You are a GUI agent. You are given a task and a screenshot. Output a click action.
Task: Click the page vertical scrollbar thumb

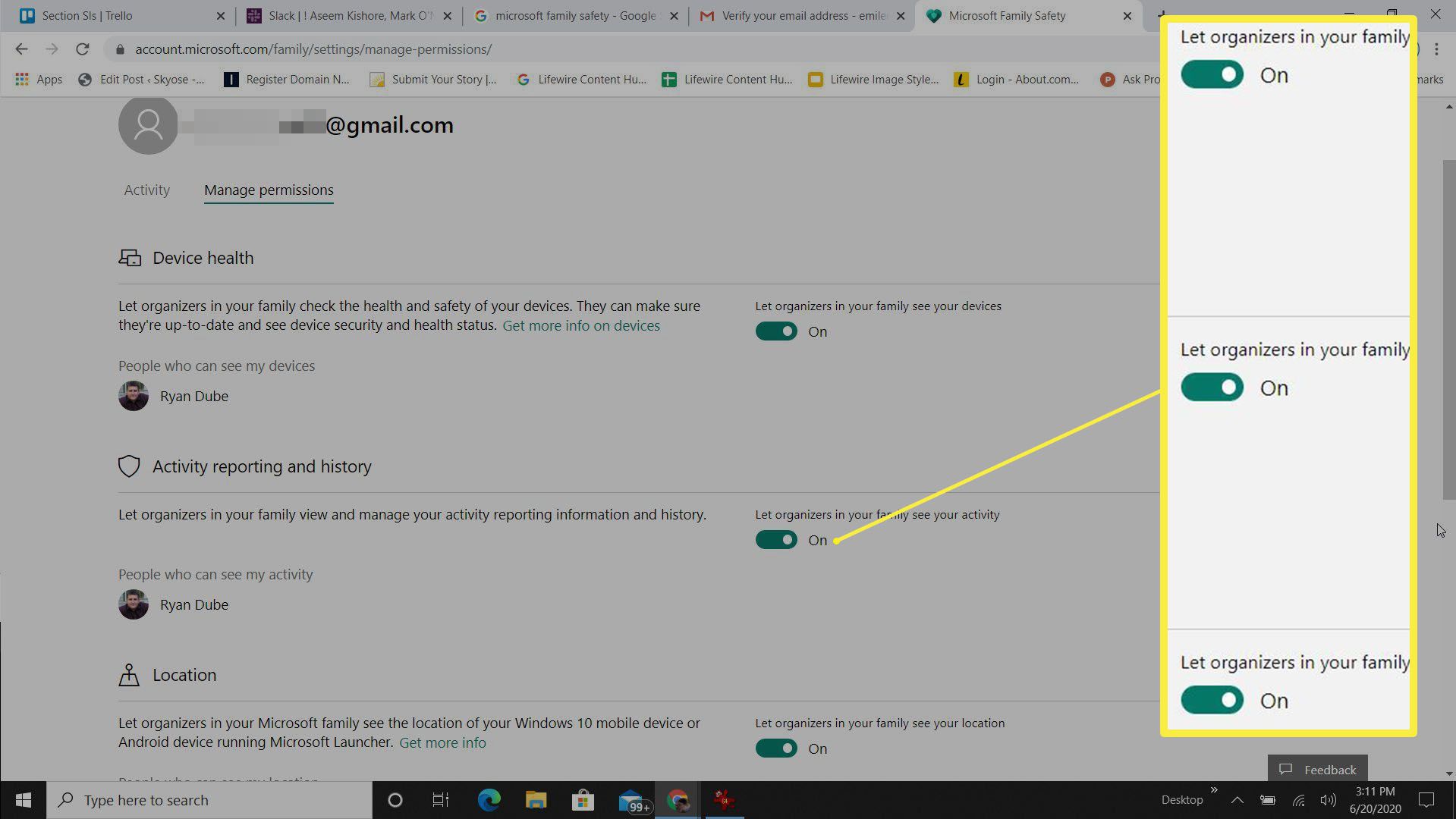pyautogui.click(x=1449, y=330)
